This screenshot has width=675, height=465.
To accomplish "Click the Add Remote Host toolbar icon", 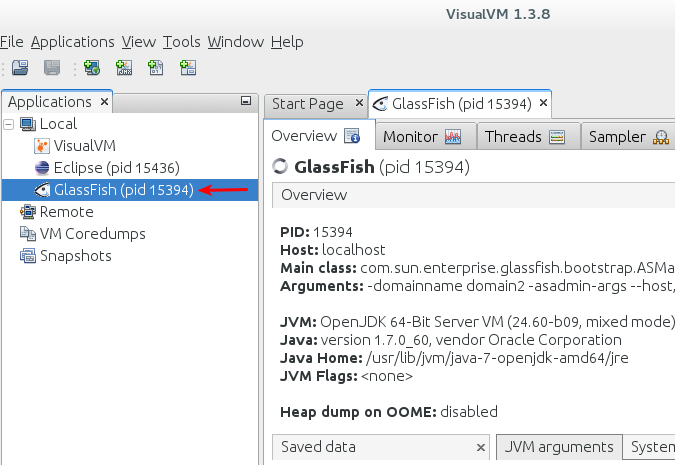I will 92,68.
